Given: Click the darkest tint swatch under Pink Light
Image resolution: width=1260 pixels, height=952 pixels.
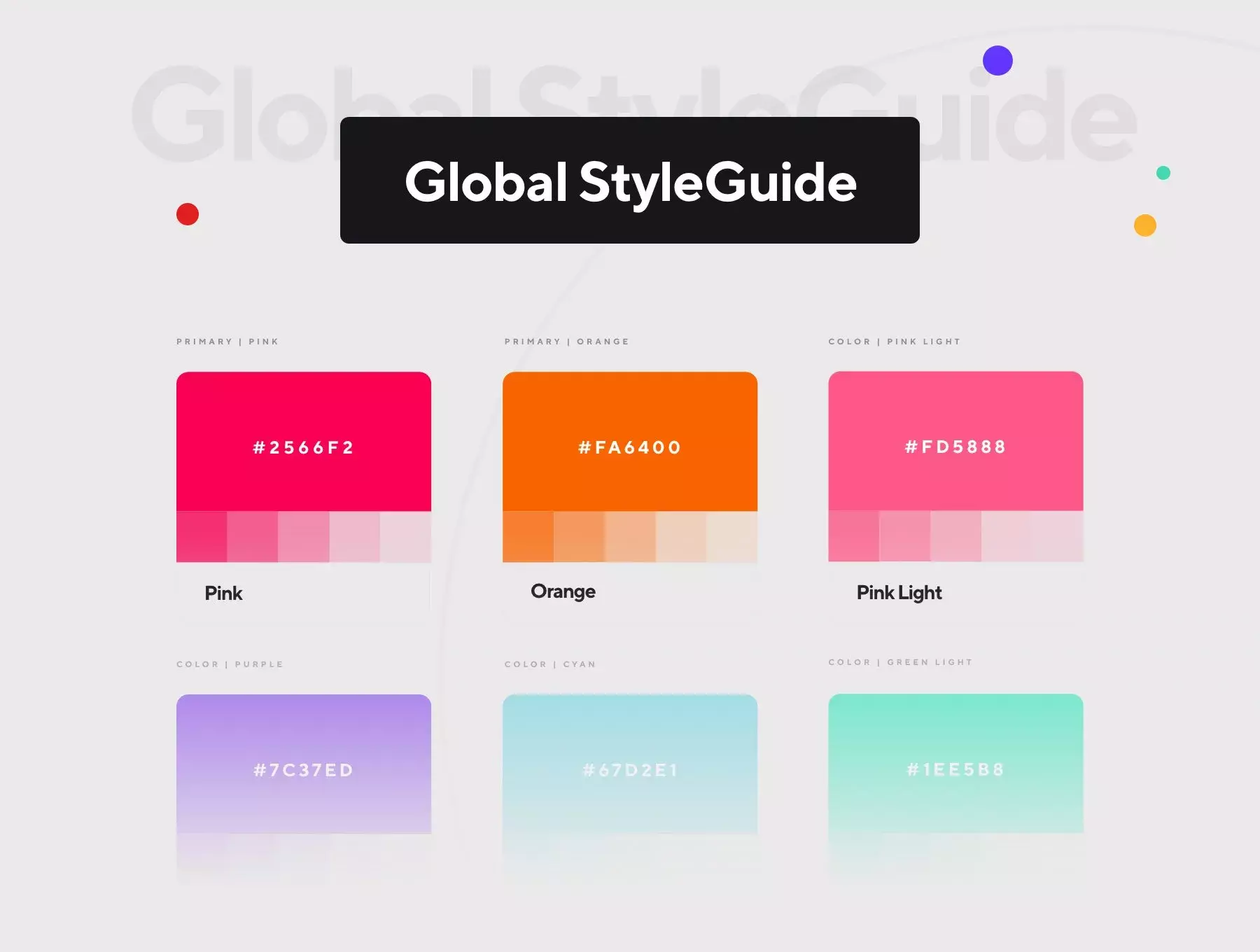Looking at the screenshot, I should [853, 536].
